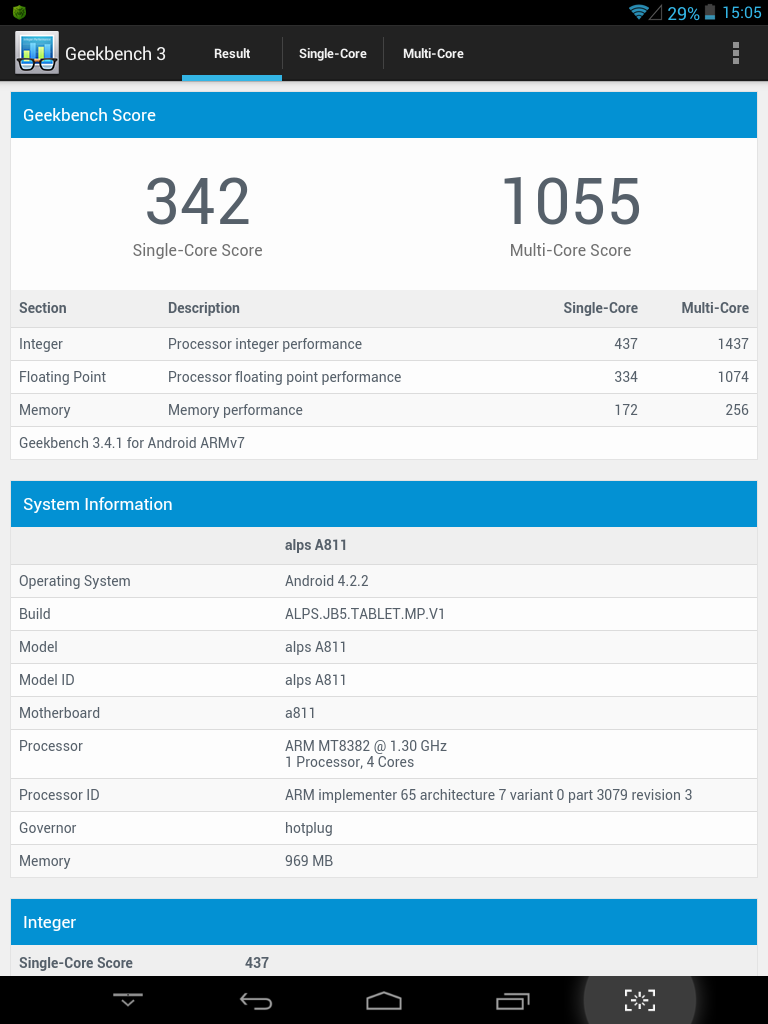
Task: Tap the Operating System row label
Action: (x=74, y=581)
